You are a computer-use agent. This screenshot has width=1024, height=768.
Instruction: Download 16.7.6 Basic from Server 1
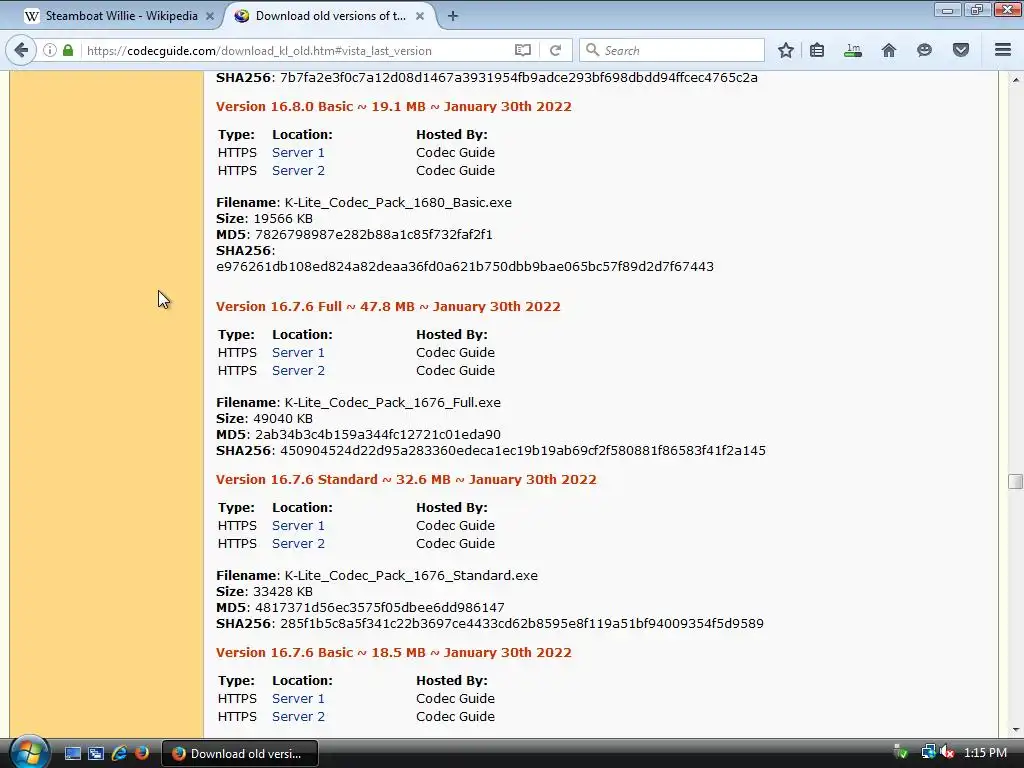click(x=298, y=699)
